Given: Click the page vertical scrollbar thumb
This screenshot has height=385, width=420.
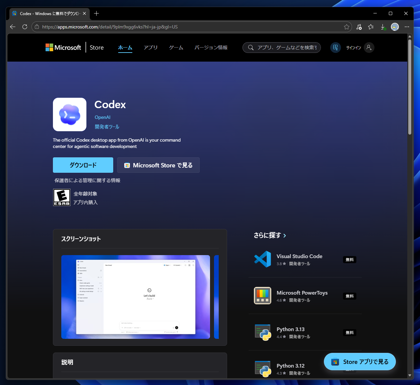Looking at the screenshot, I should [410, 87].
